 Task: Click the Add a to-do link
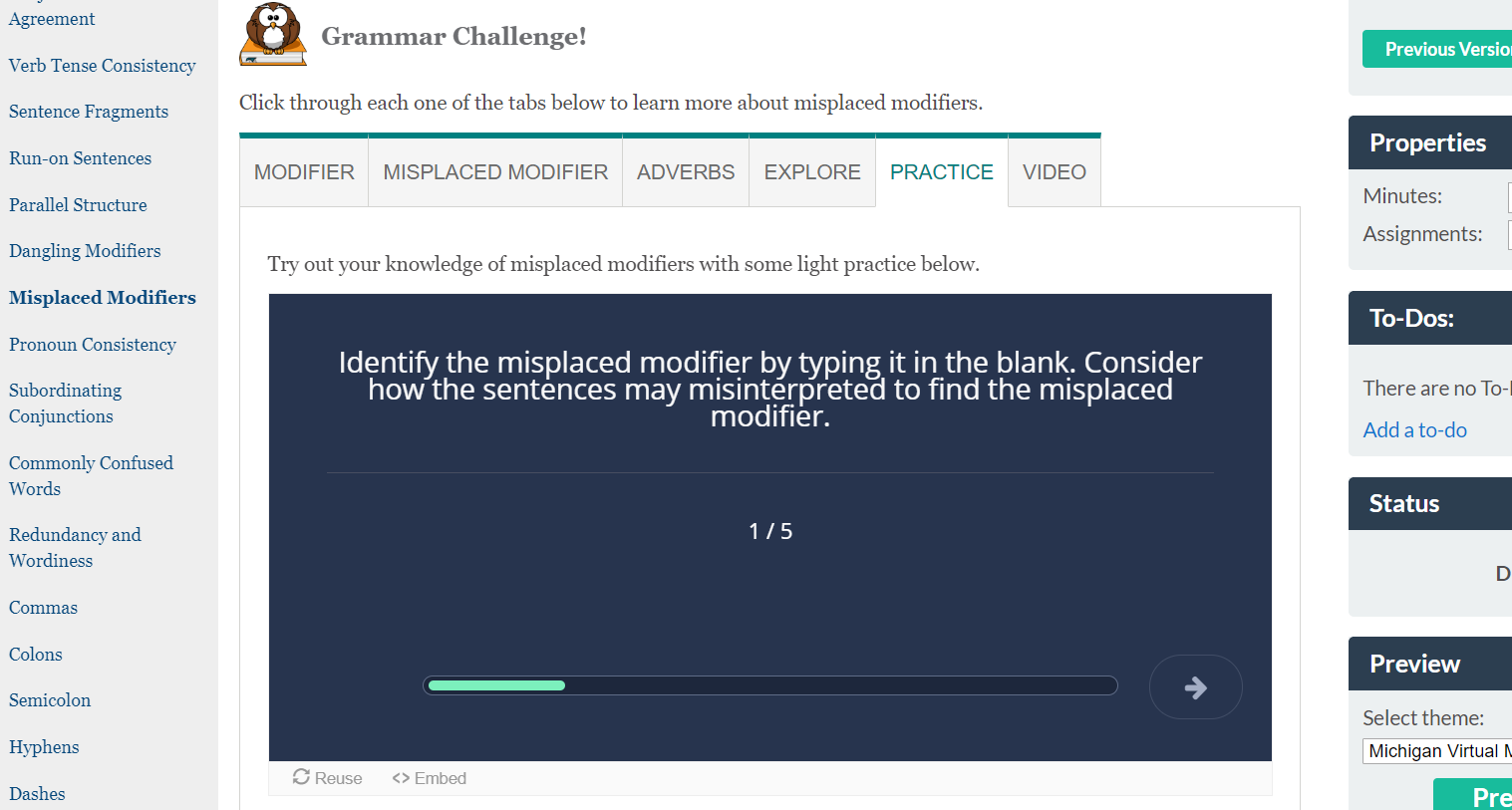point(1414,430)
